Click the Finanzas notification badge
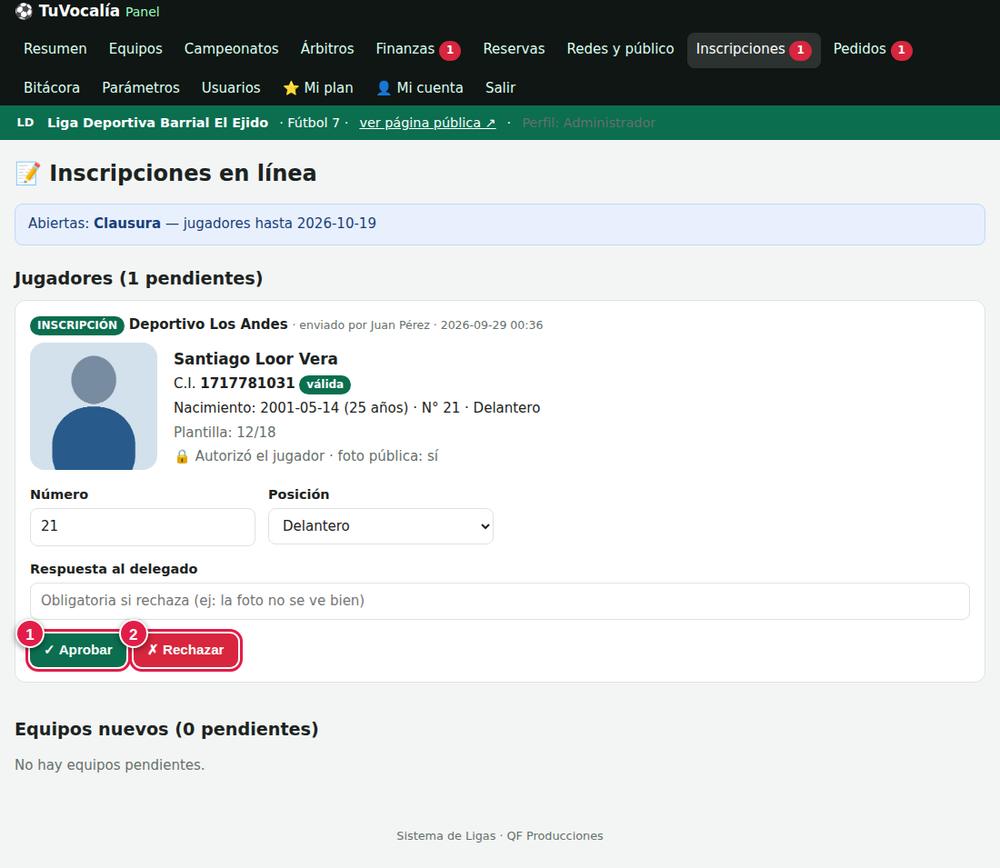Image resolution: width=1000 pixels, height=868 pixels. [x=450, y=50]
